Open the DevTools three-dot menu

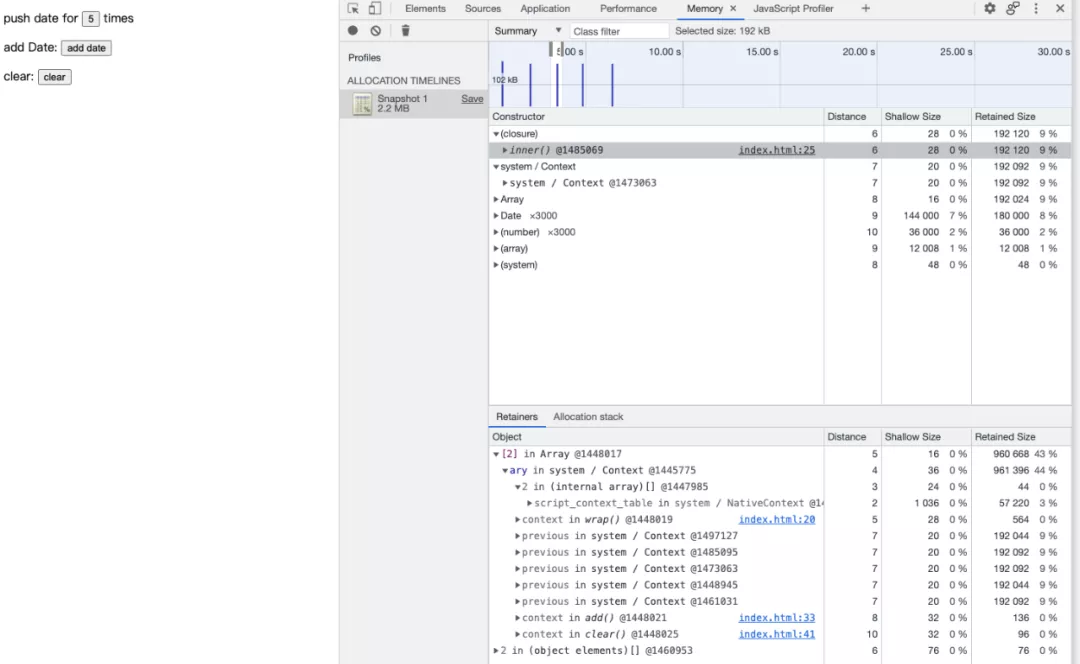pos(1035,8)
